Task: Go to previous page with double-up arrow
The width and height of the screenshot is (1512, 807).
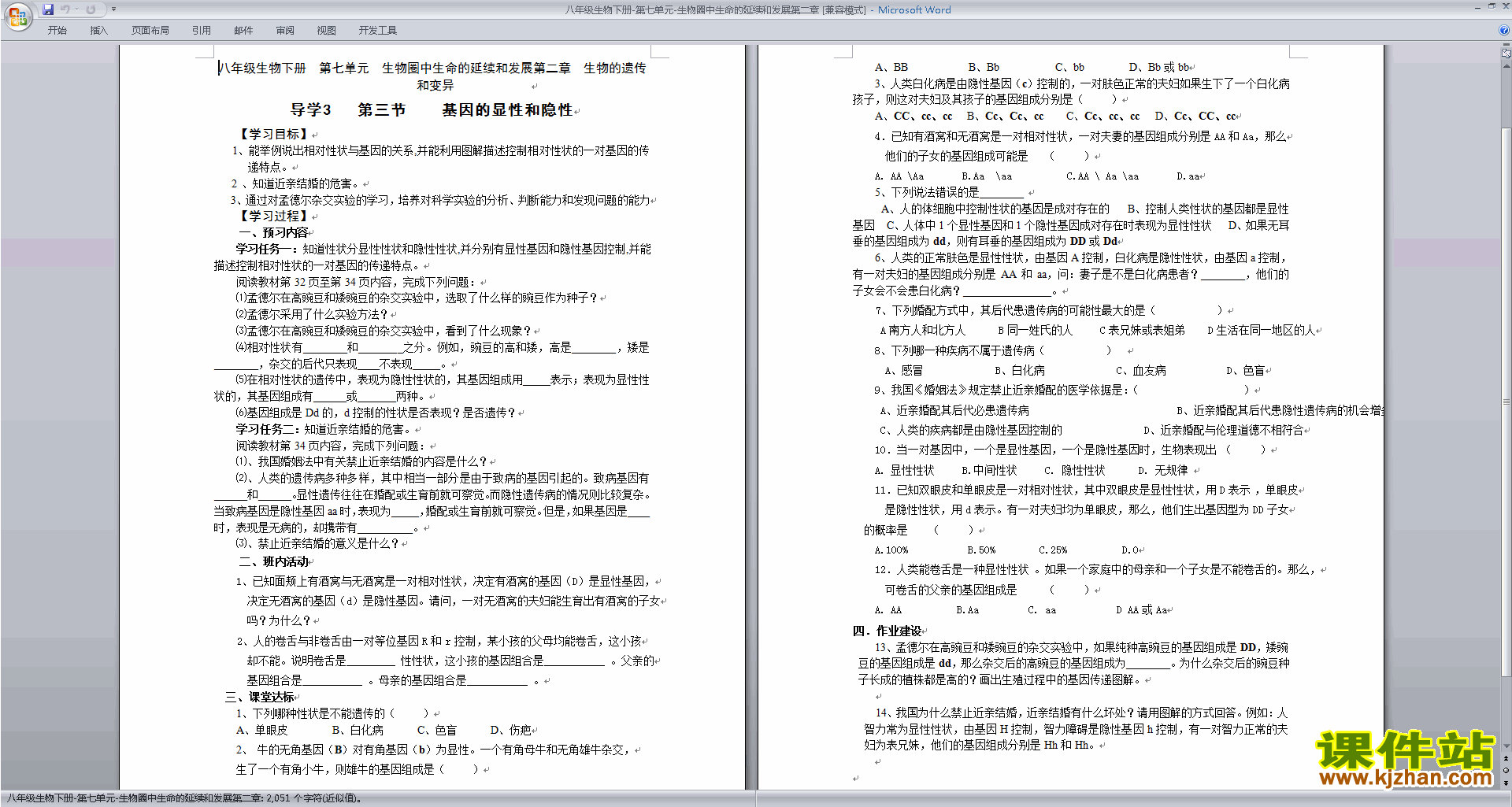Action: point(1506,758)
